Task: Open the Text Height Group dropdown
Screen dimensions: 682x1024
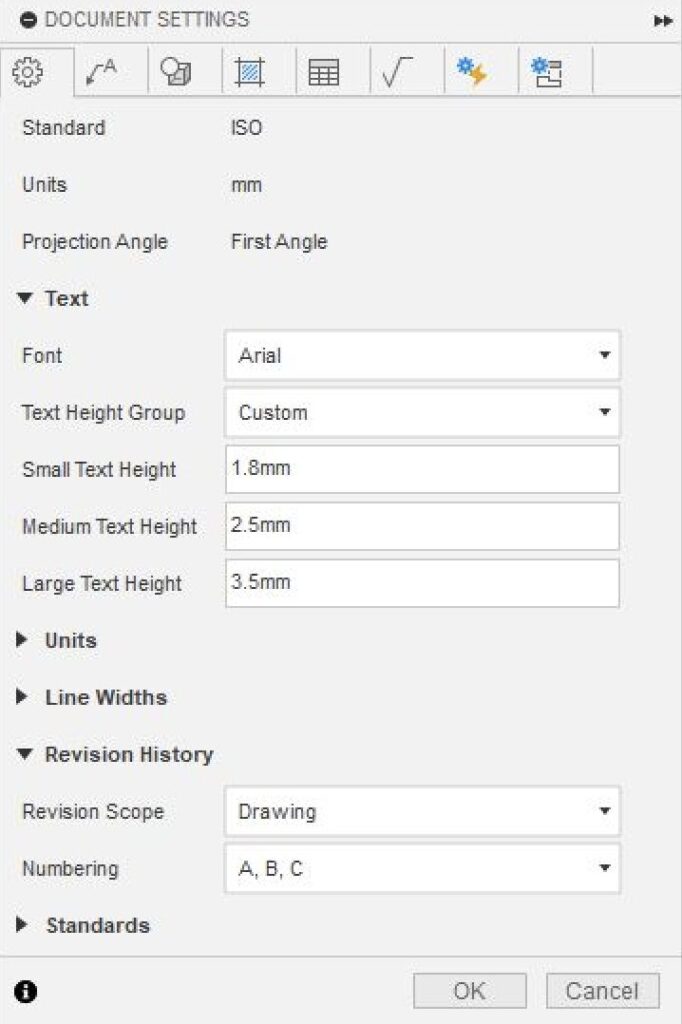Action: tap(422, 412)
